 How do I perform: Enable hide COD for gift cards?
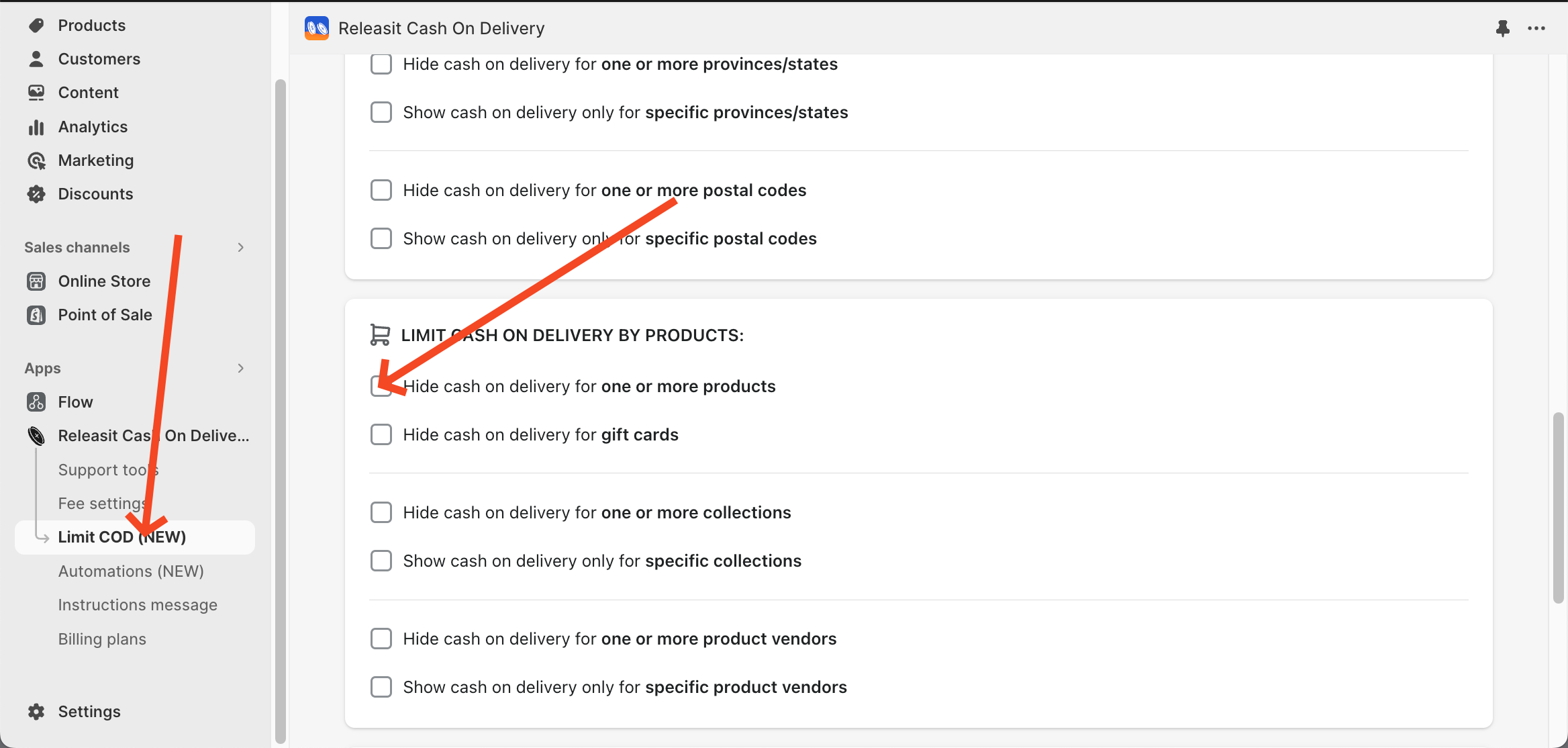pyautogui.click(x=381, y=435)
